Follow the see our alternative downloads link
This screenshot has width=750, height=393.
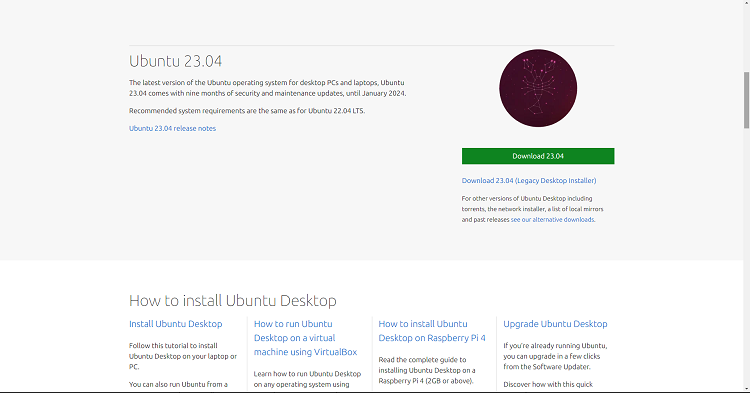pyautogui.click(x=552, y=219)
